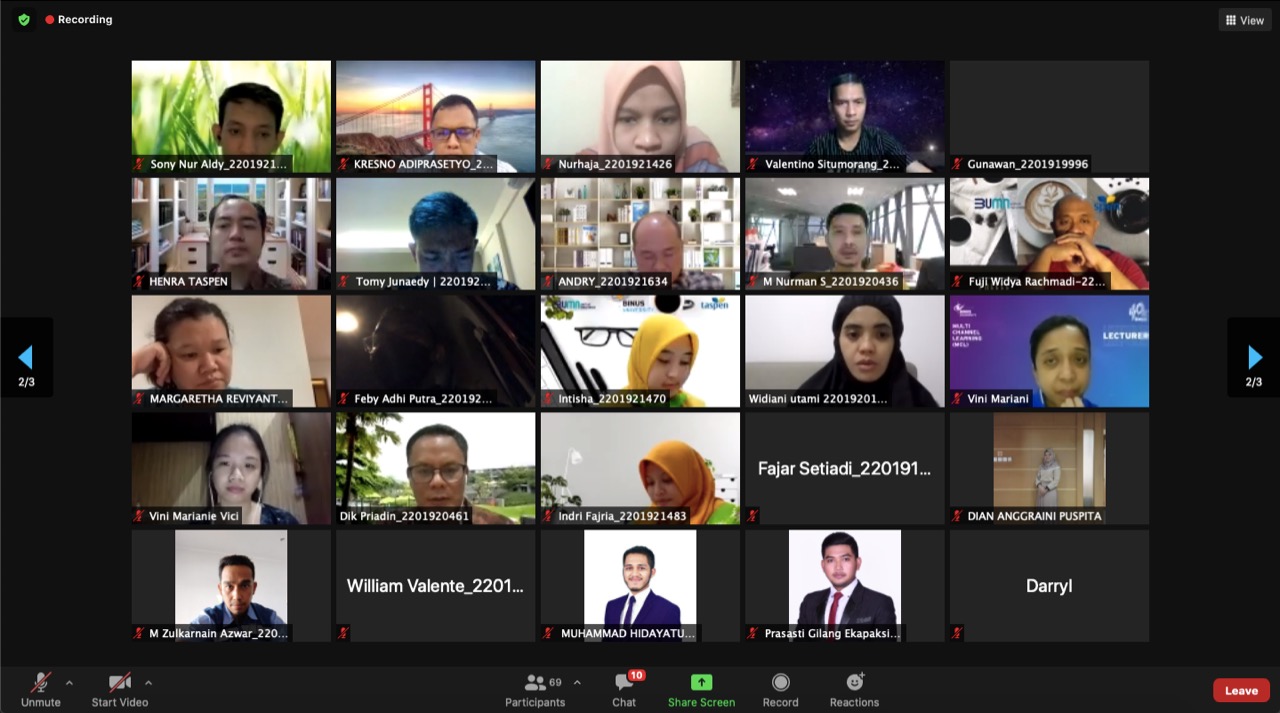Viewport: 1280px width, 713px height.
Task: Click the green Share Screen icon
Action: pyautogui.click(x=701, y=682)
